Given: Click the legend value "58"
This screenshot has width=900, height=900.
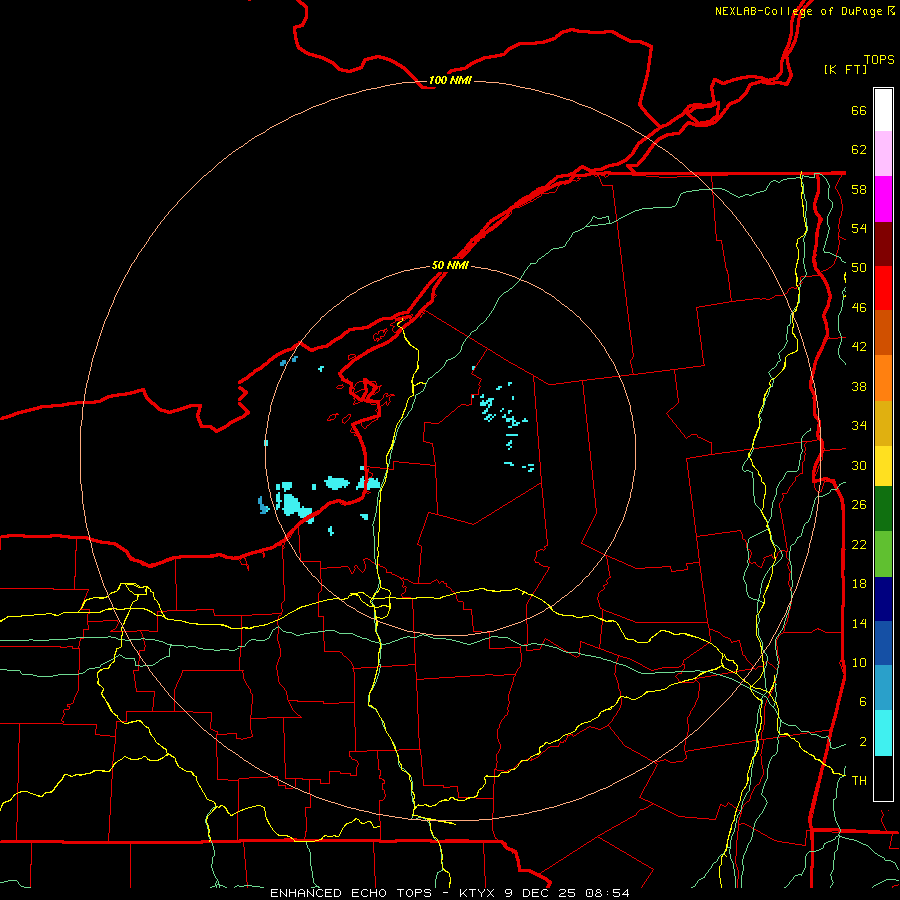Looking at the screenshot, I should click(859, 189).
